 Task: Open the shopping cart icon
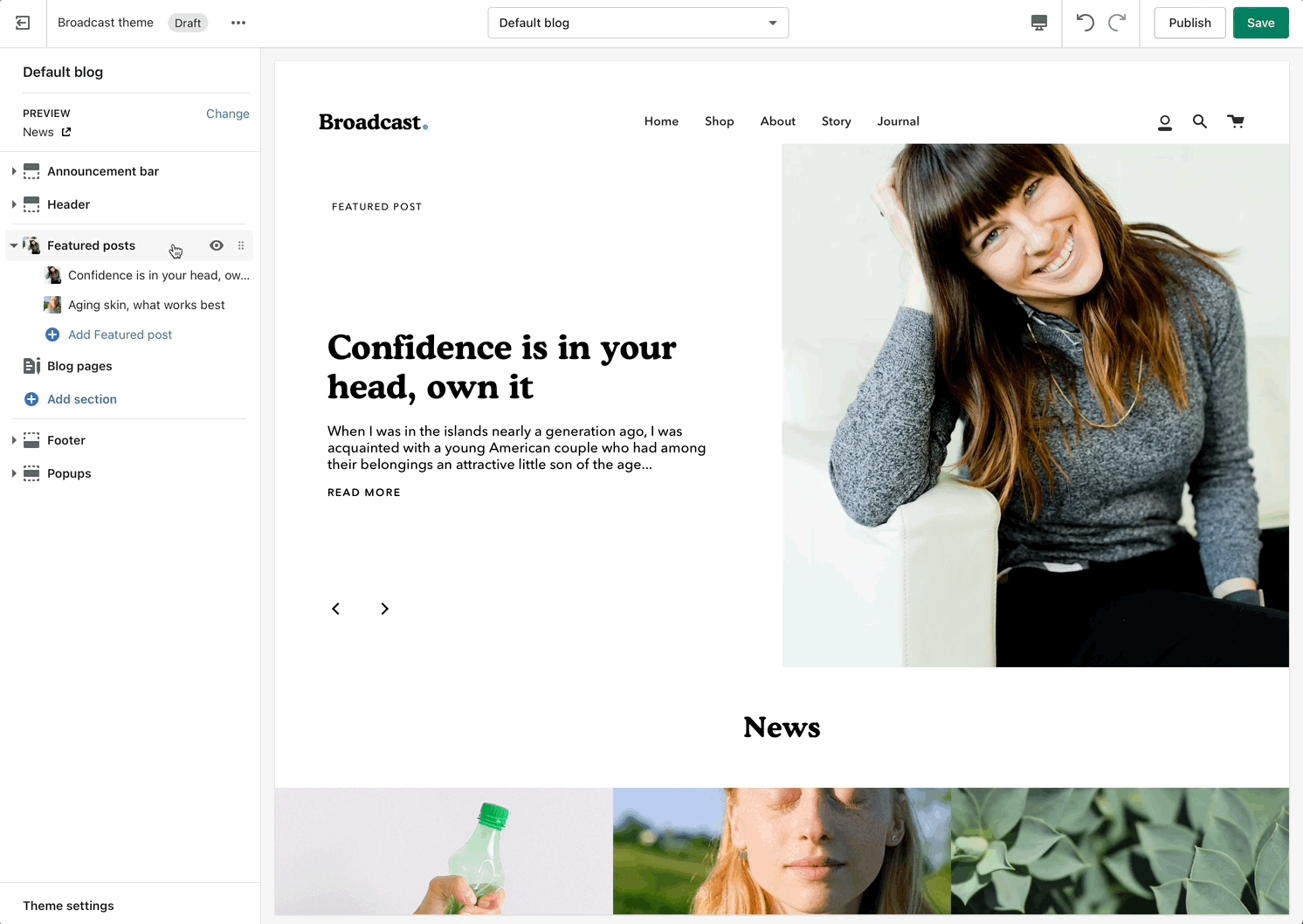coord(1236,121)
